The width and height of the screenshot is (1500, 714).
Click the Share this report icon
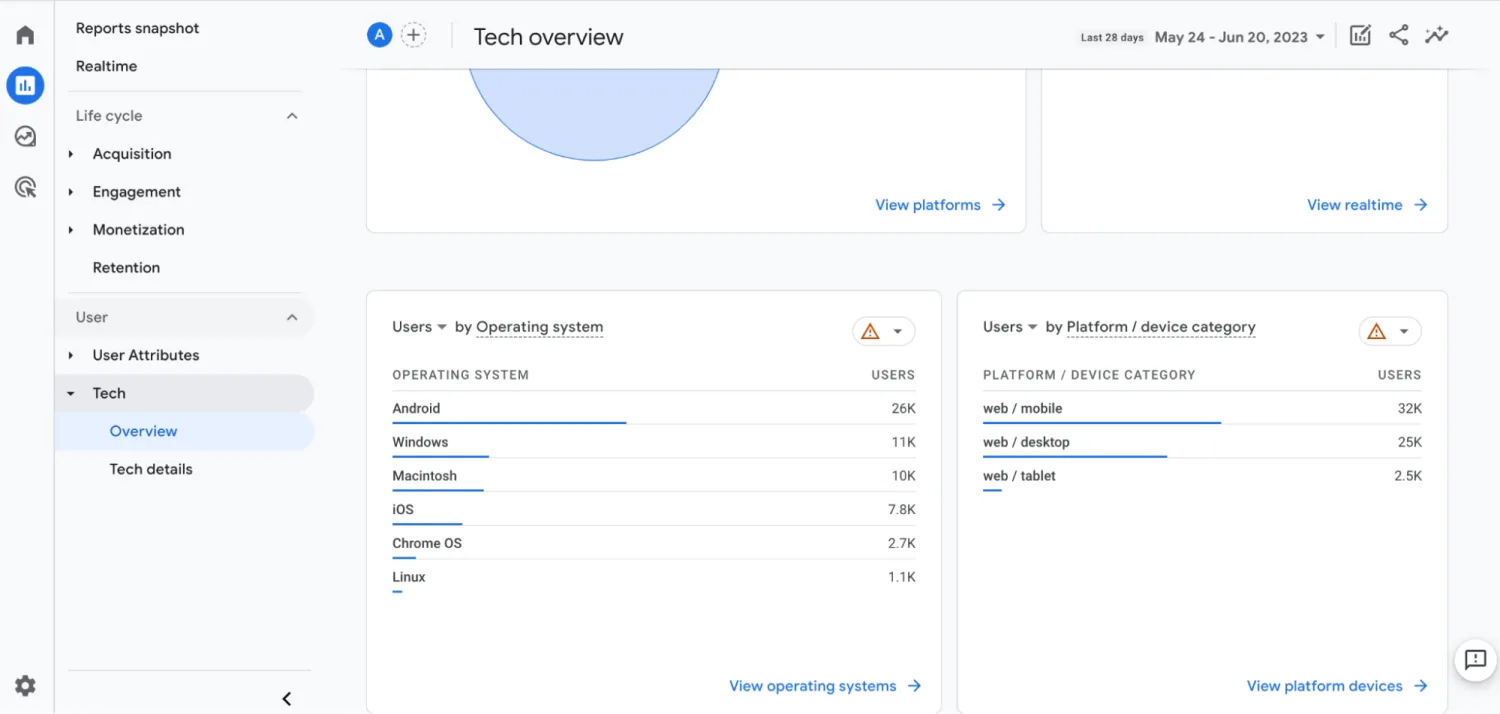click(x=1399, y=36)
